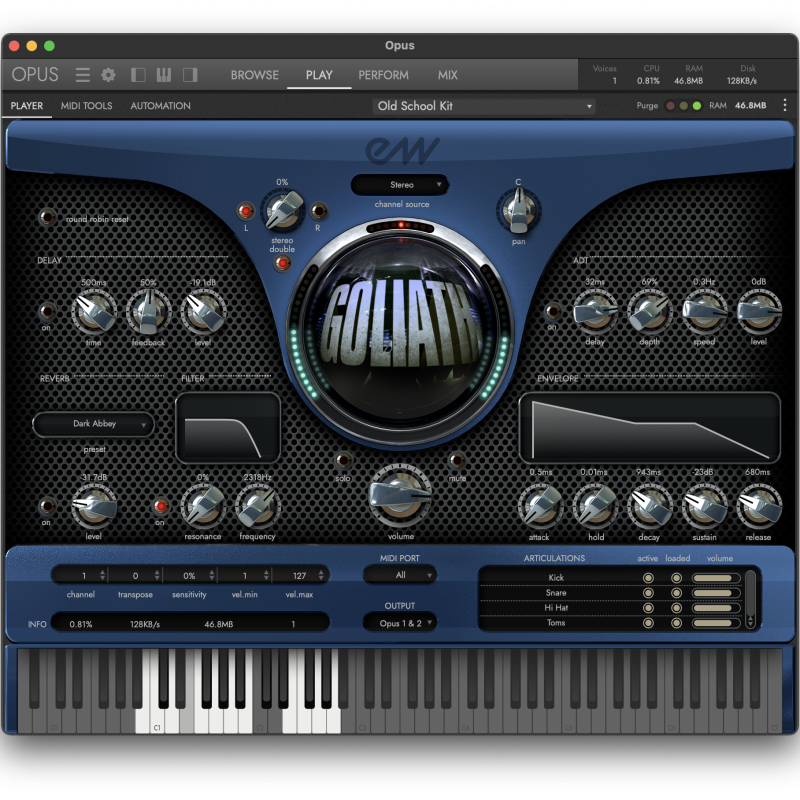Toggle Kick articulation active

click(x=648, y=578)
